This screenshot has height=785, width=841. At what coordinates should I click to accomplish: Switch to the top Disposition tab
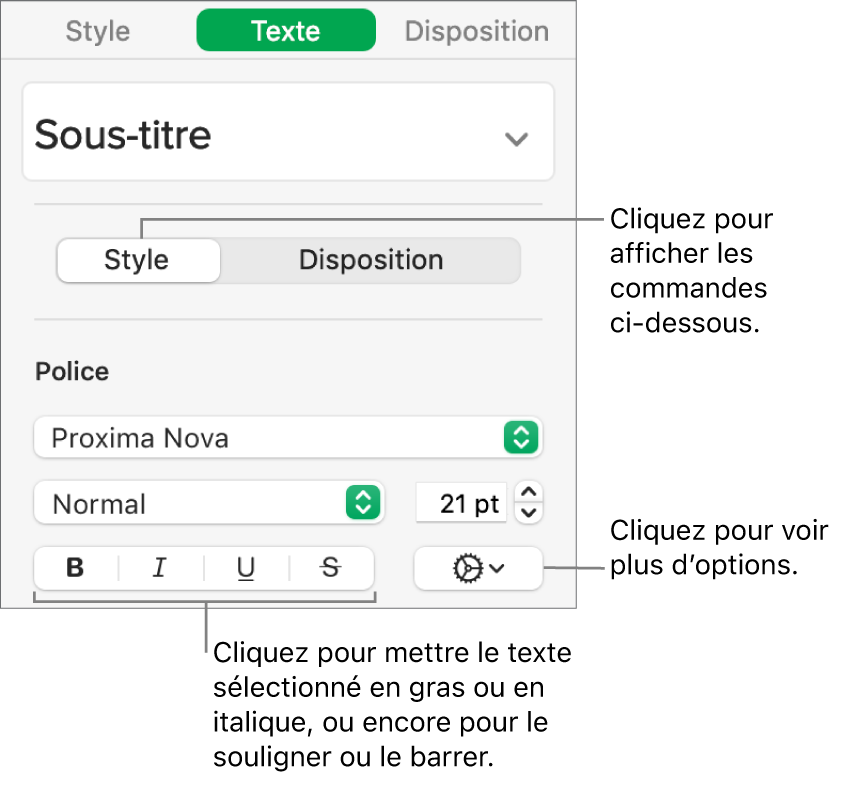(x=477, y=31)
